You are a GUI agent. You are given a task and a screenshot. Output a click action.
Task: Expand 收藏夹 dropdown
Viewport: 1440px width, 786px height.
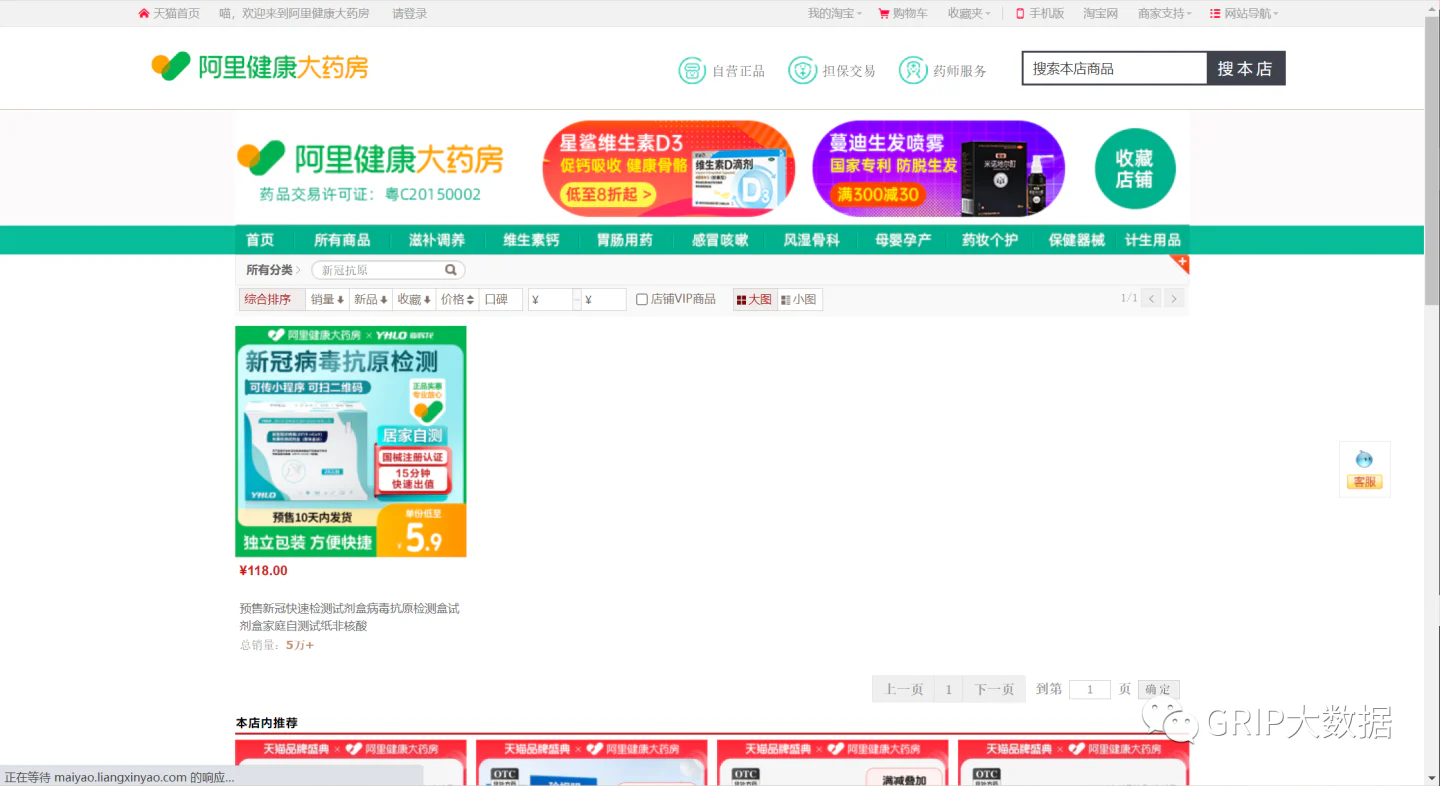[969, 13]
